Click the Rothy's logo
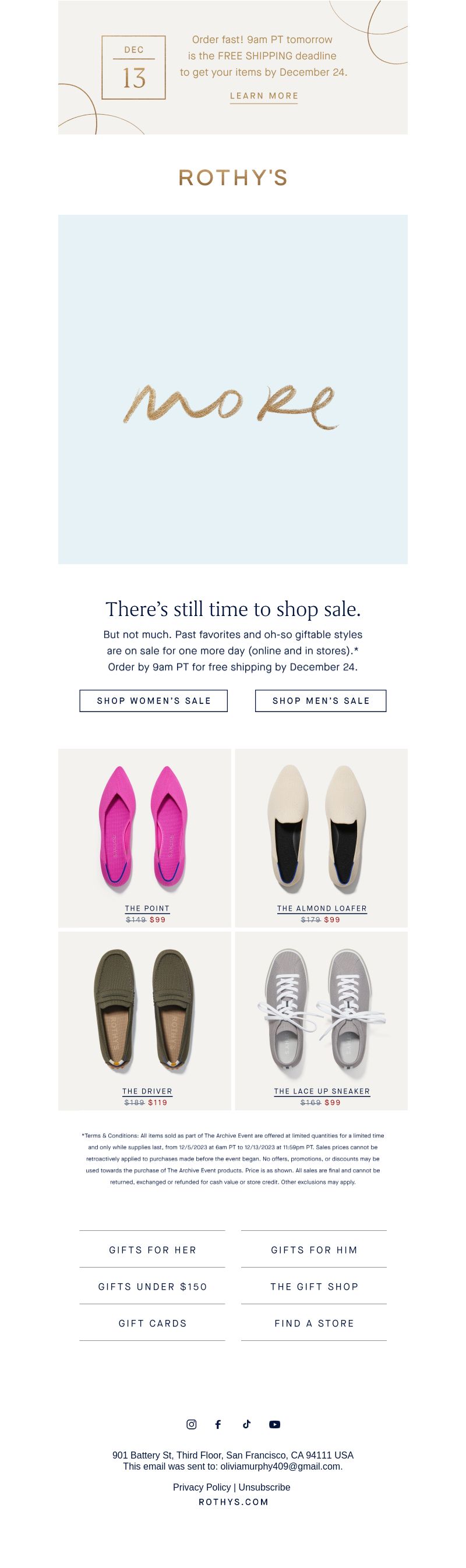Screen dimensions: 466x1568 point(232,177)
